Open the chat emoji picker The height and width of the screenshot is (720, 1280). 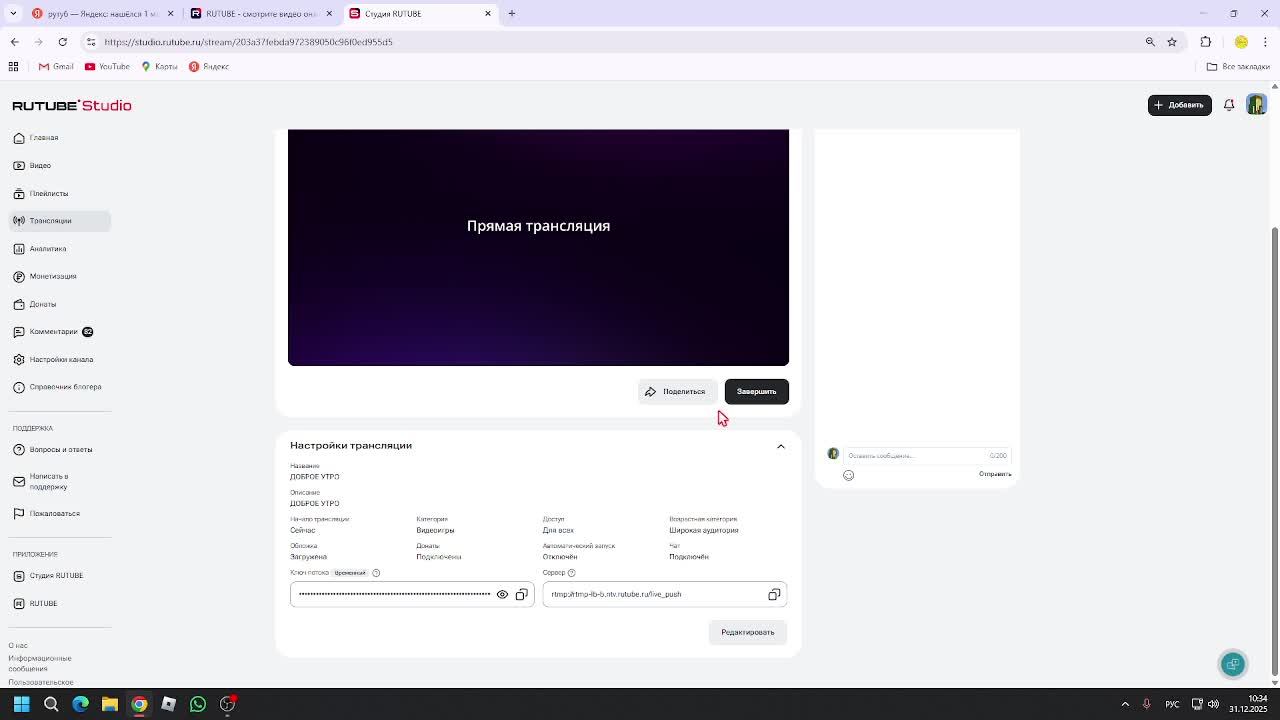(848, 476)
